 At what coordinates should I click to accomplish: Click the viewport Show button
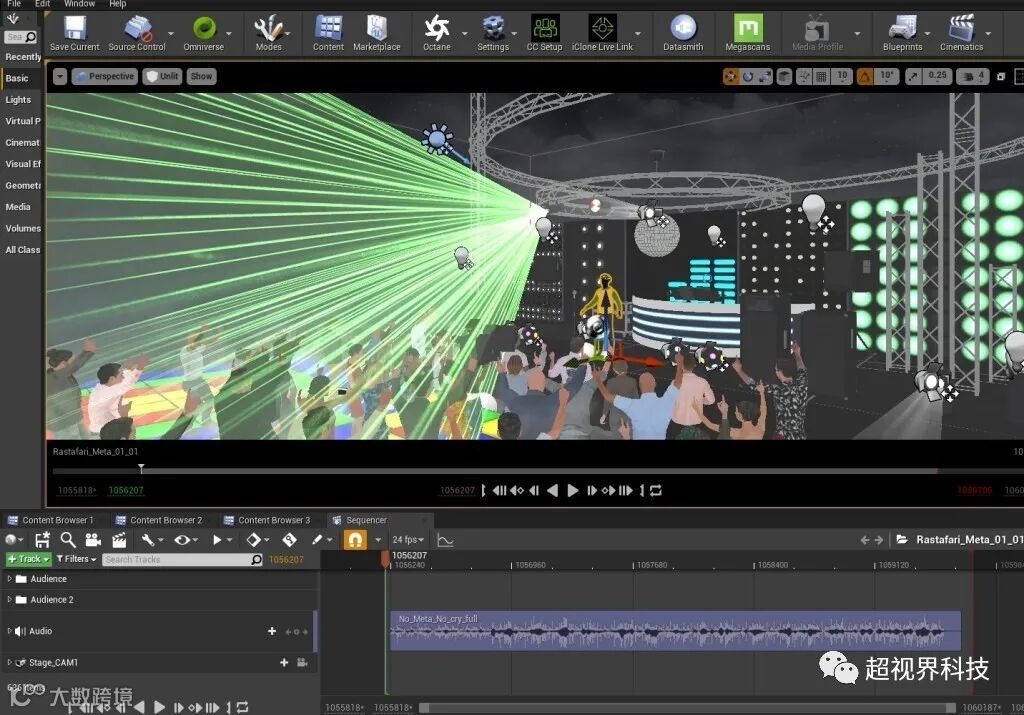click(x=201, y=76)
